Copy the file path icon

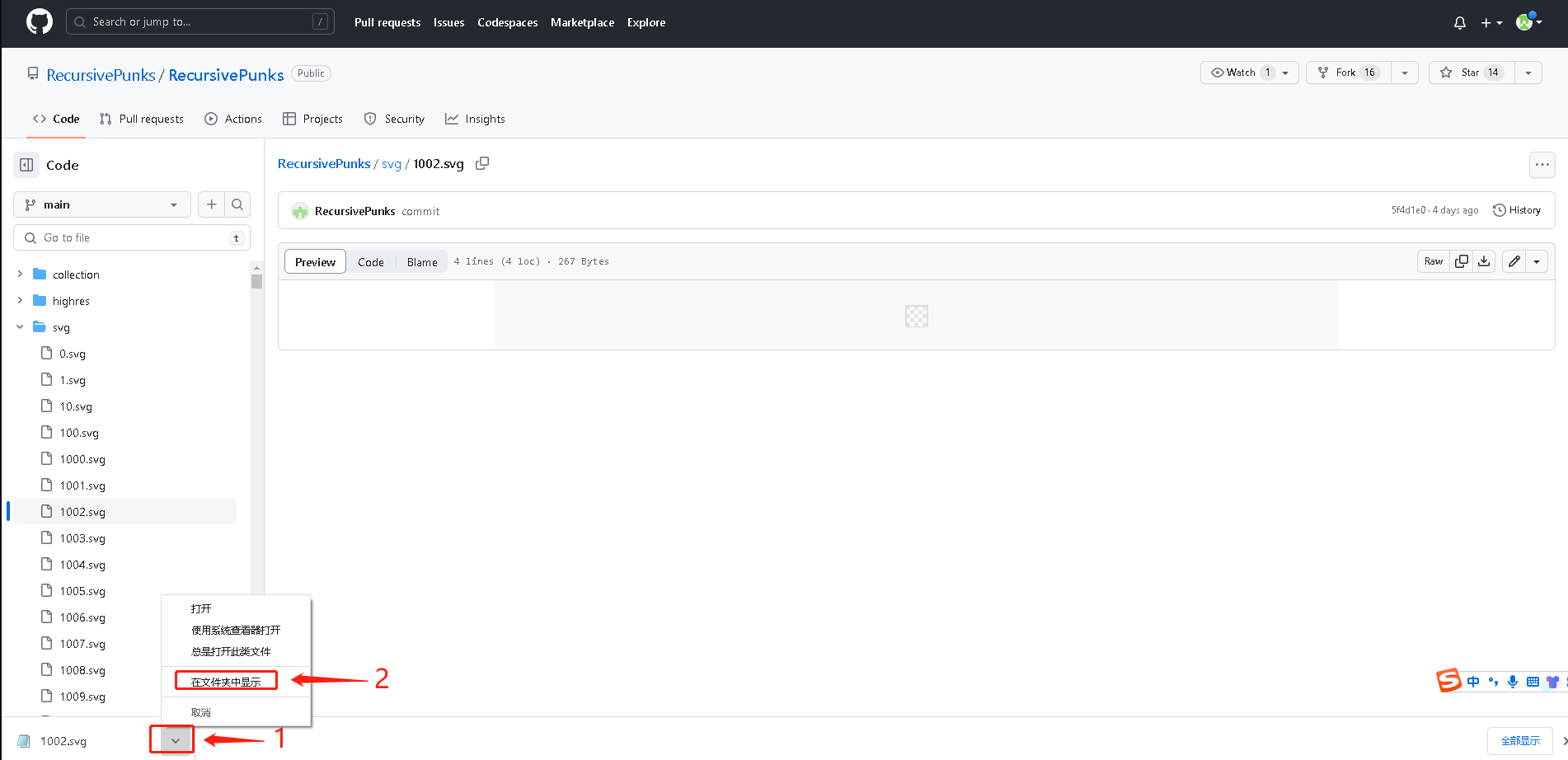482,163
